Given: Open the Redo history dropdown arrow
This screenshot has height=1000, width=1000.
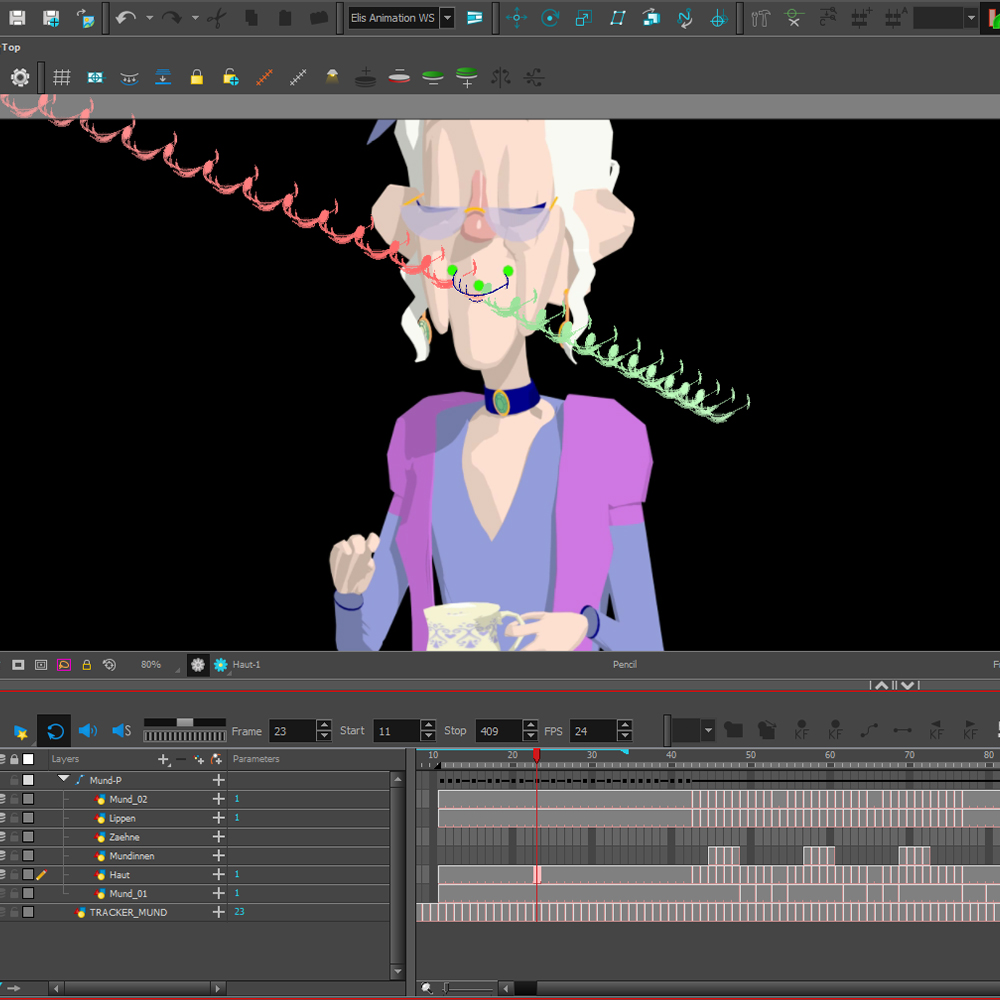Looking at the screenshot, I should pyautogui.click(x=195, y=18).
